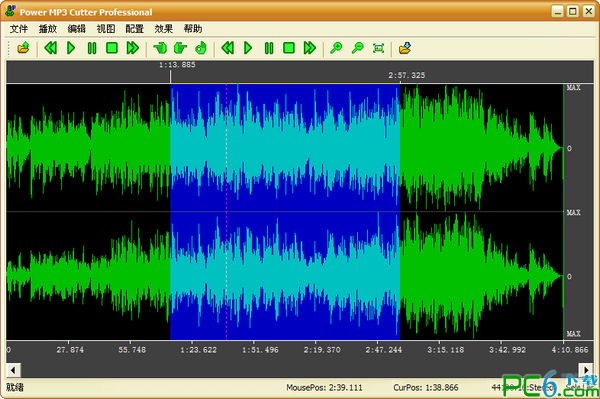Image resolution: width=600 pixels, height=399 pixels.
Task: Click the 就绪 status text
Action: pyautogui.click(x=15, y=388)
